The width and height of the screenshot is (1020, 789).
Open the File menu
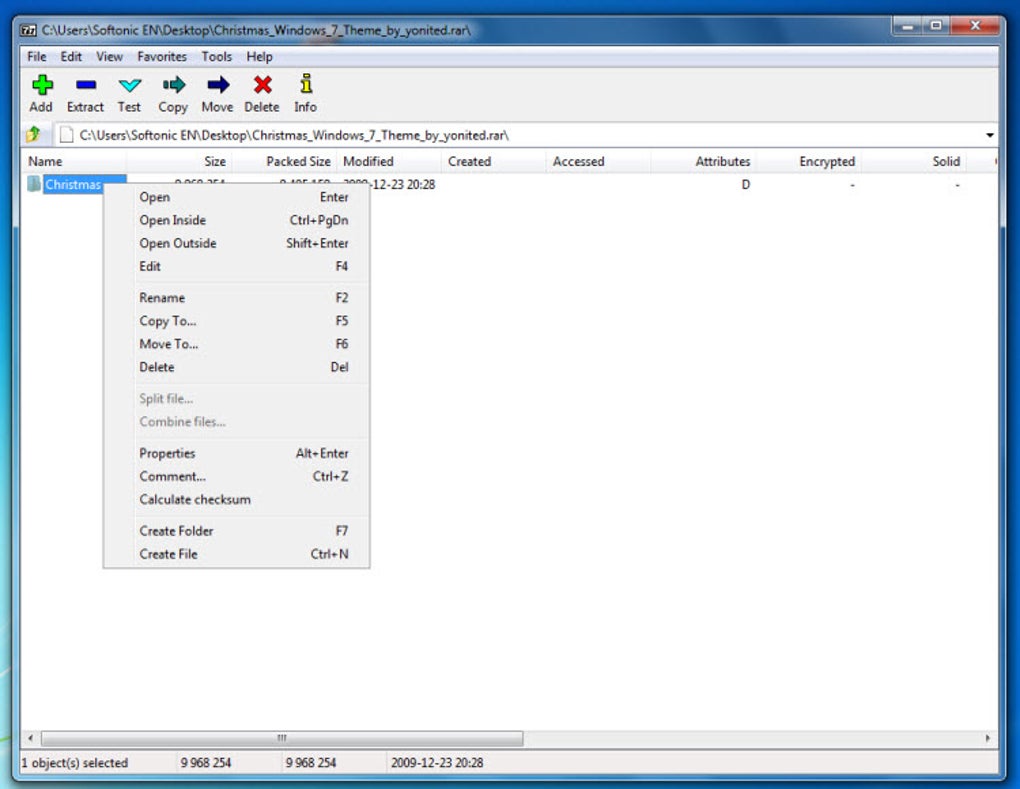coord(37,57)
